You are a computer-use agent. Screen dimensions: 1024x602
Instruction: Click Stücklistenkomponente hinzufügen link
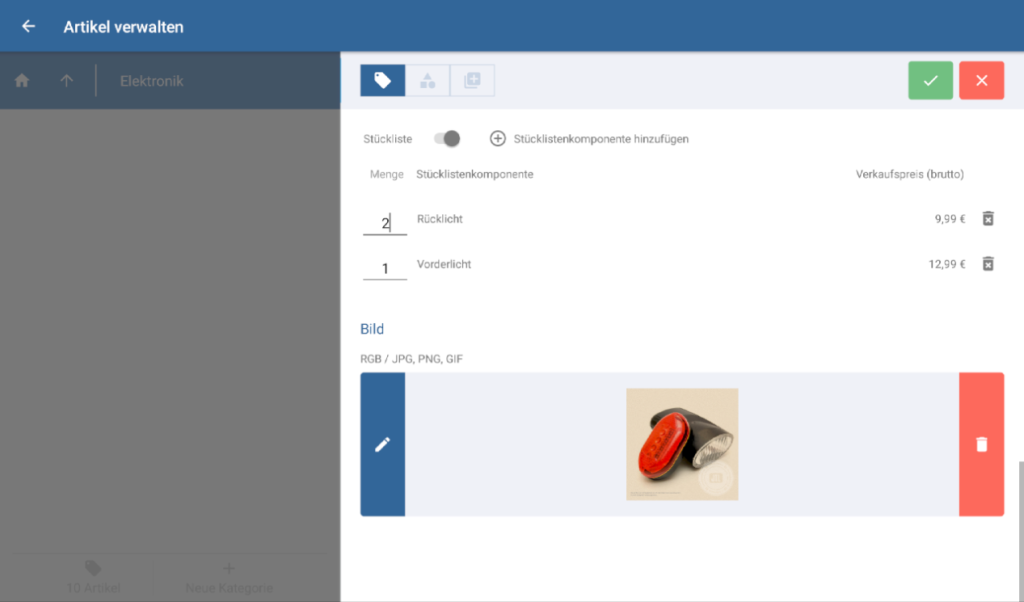pos(600,139)
